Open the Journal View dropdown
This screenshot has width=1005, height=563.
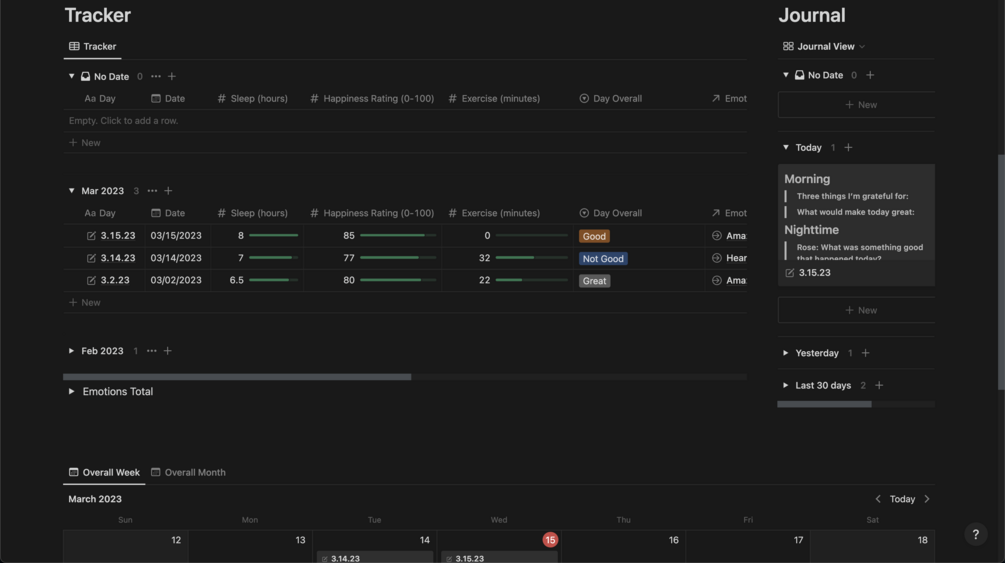(824, 46)
